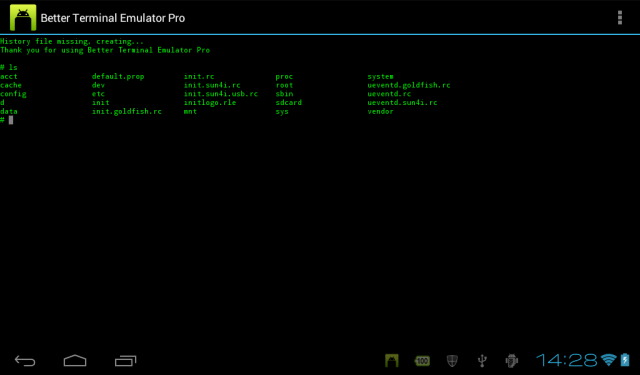The height and width of the screenshot is (375, 640).
Task: Open the three-dot overflow menu
Action: click(x=620, y=18)
